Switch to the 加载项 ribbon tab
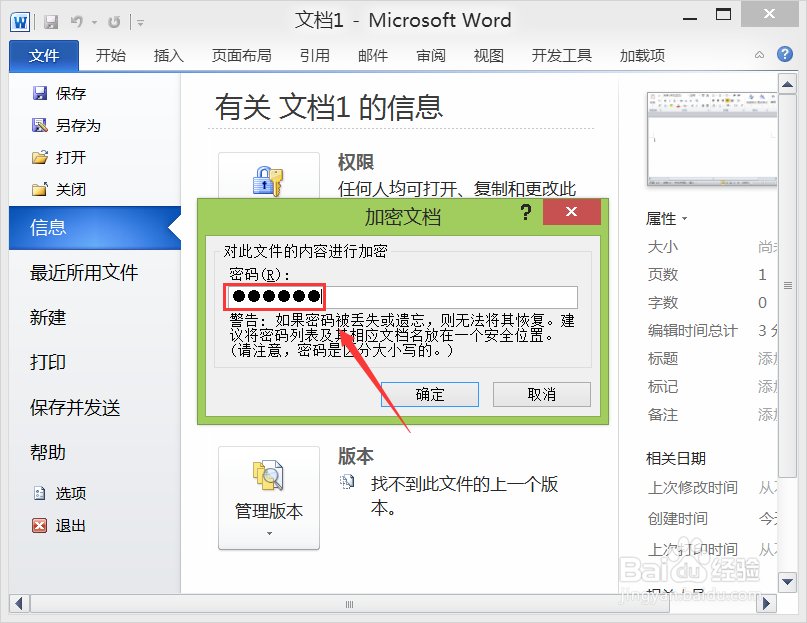 click(642, 55)
